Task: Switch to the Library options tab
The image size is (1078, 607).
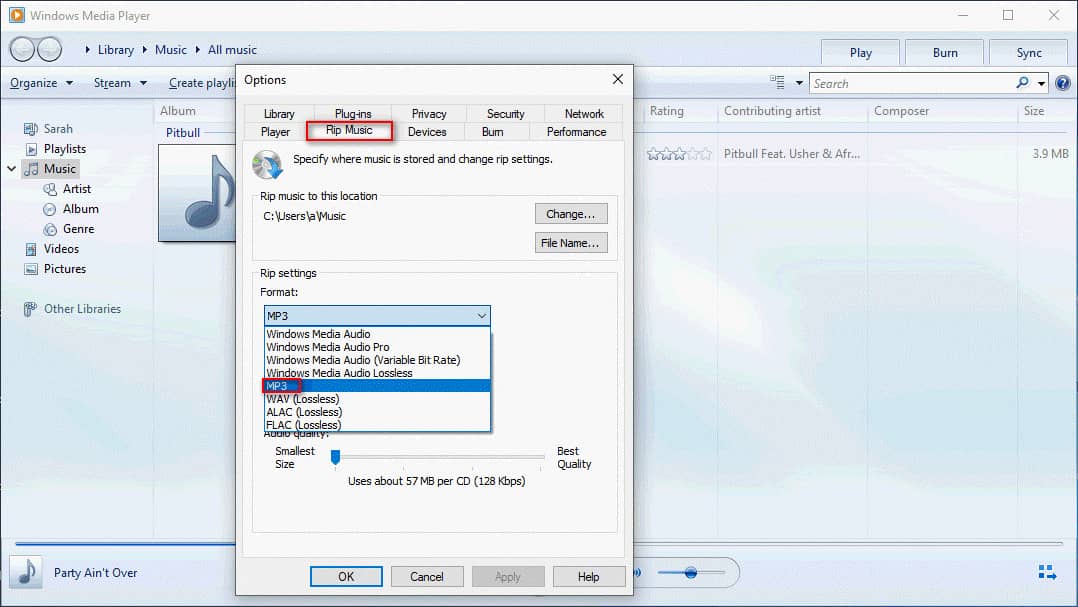Action: [x=279, y=113]
